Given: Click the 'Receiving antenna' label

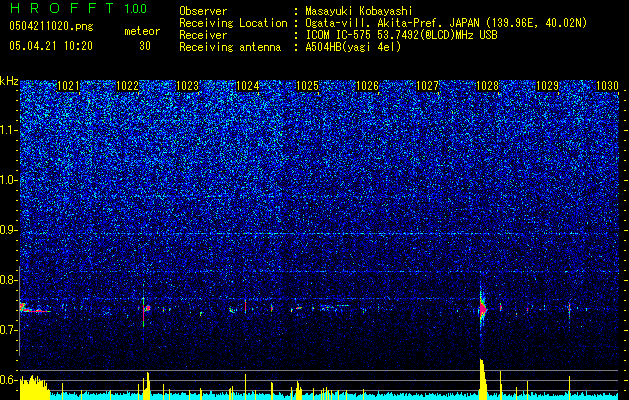Looking at the screenshot, I should [230, 47].
